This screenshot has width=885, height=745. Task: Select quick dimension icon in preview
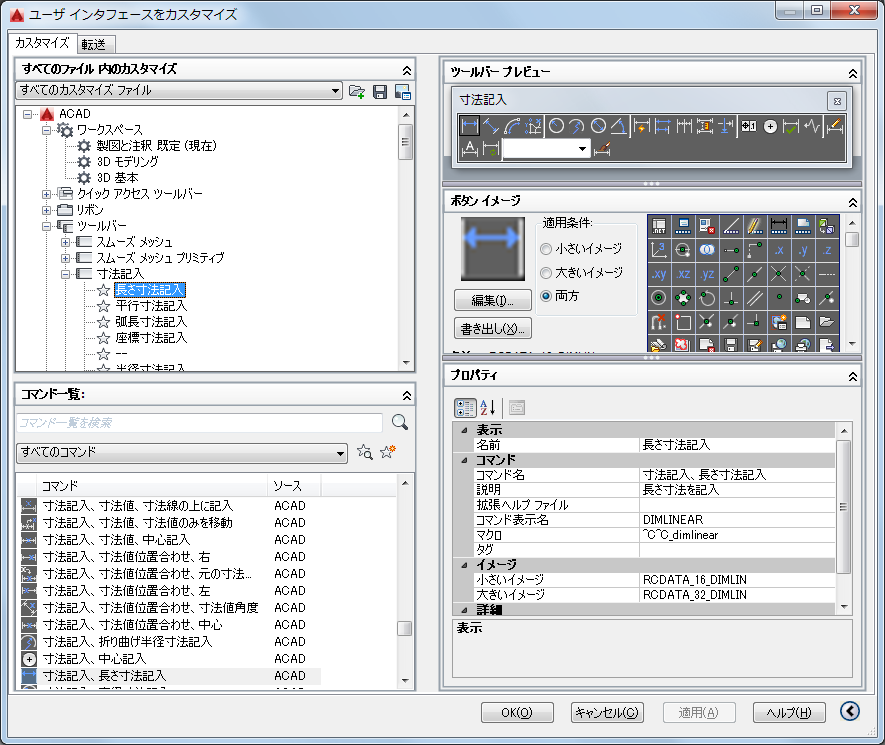(x=642, y=126)
